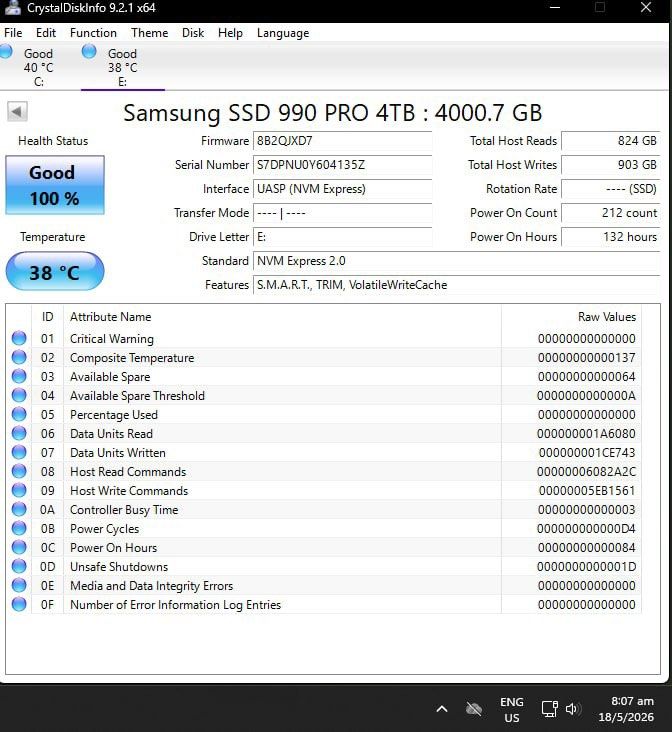Click the Power On Count value 212 count
The height and width of the screenshot is (732, 672).
[x=610, y=213]
